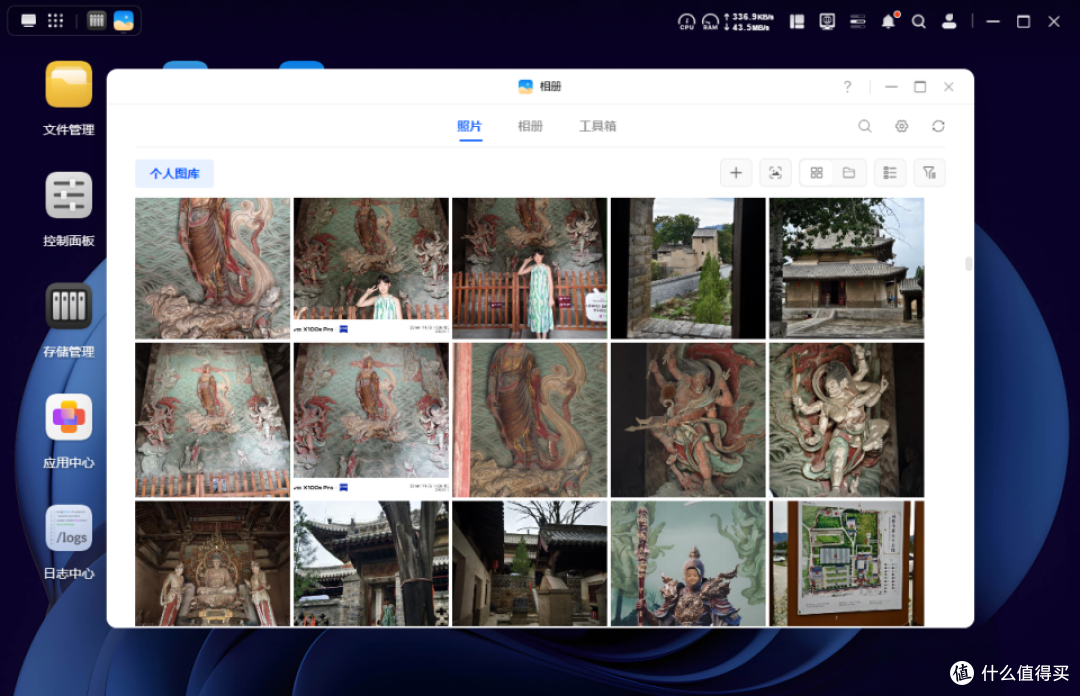
Task: Open the 日志中心 logs icon
Action: (68, 528)
